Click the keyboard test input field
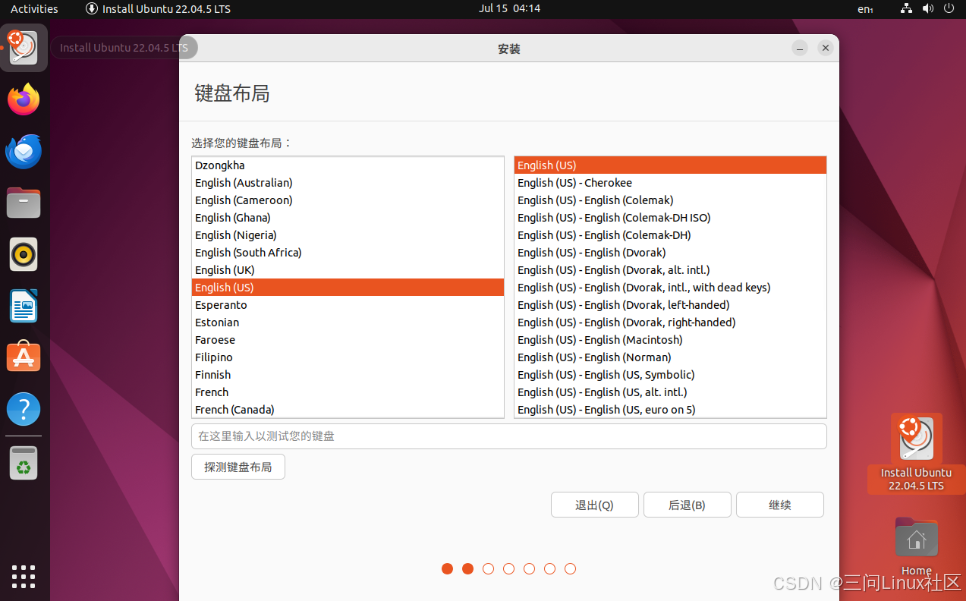966x601 pixels. click(x=509, y=436)
